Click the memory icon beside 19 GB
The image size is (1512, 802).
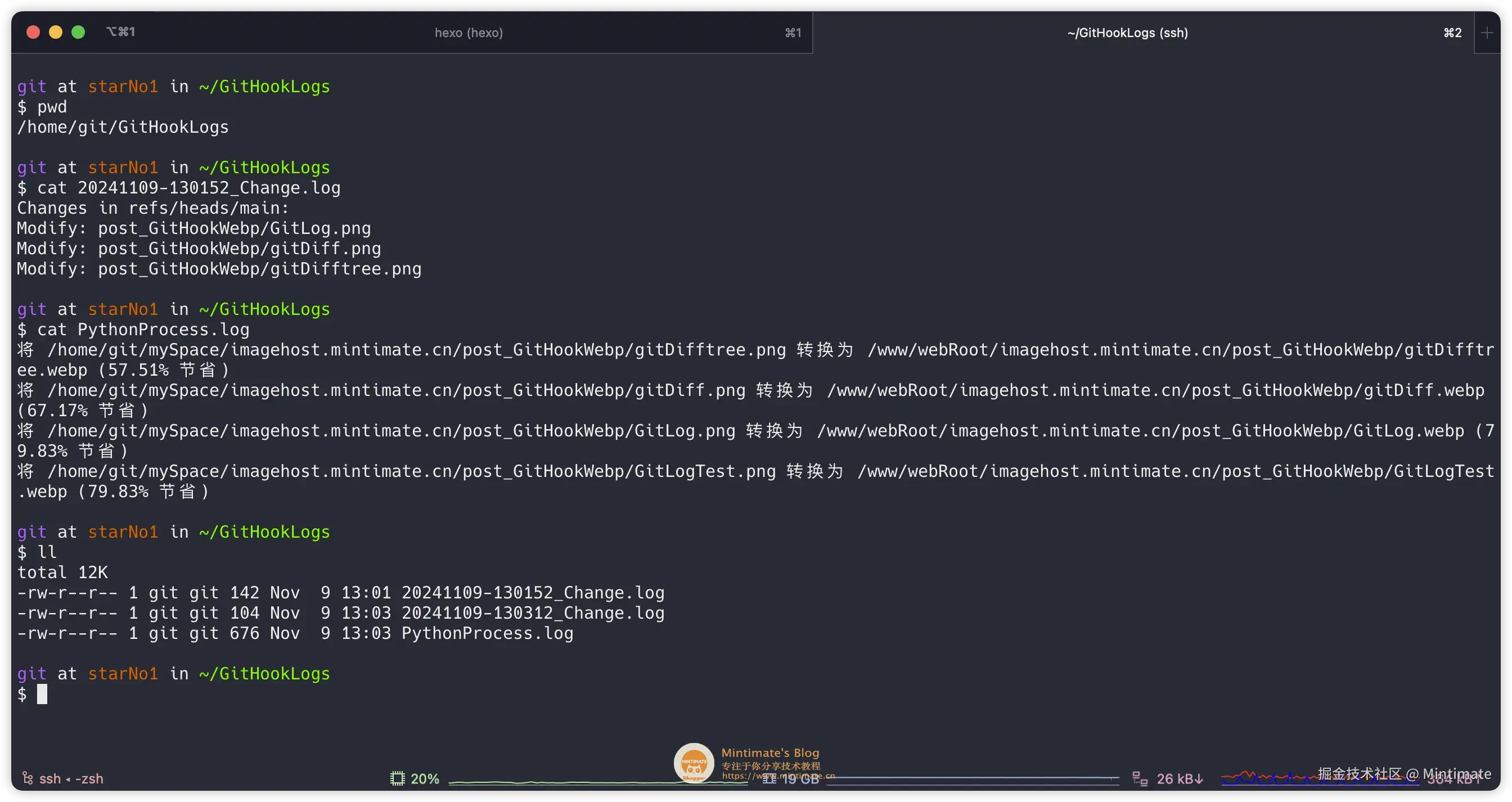click(769, 779)
